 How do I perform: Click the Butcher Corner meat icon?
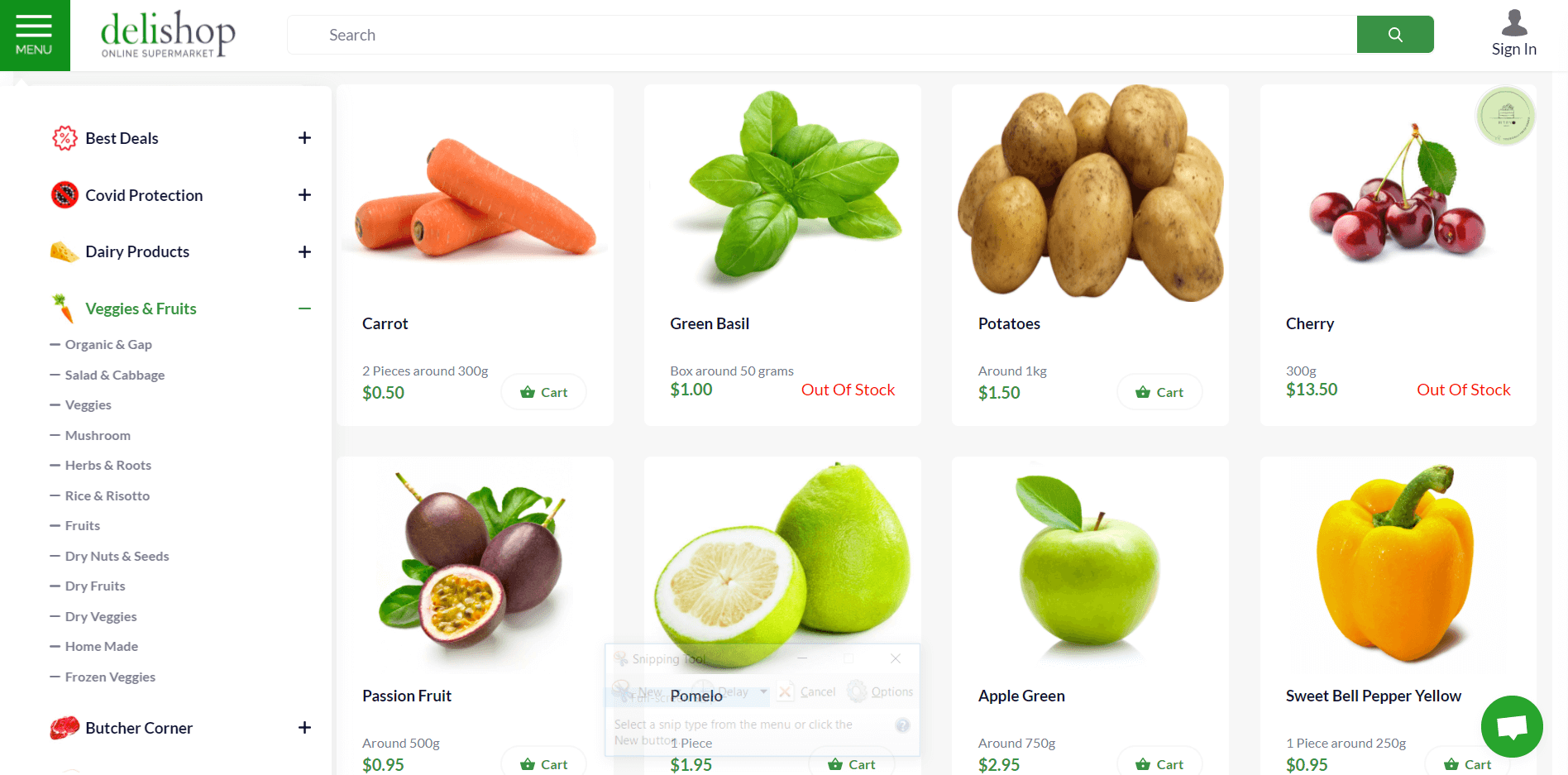coord(65,728)
